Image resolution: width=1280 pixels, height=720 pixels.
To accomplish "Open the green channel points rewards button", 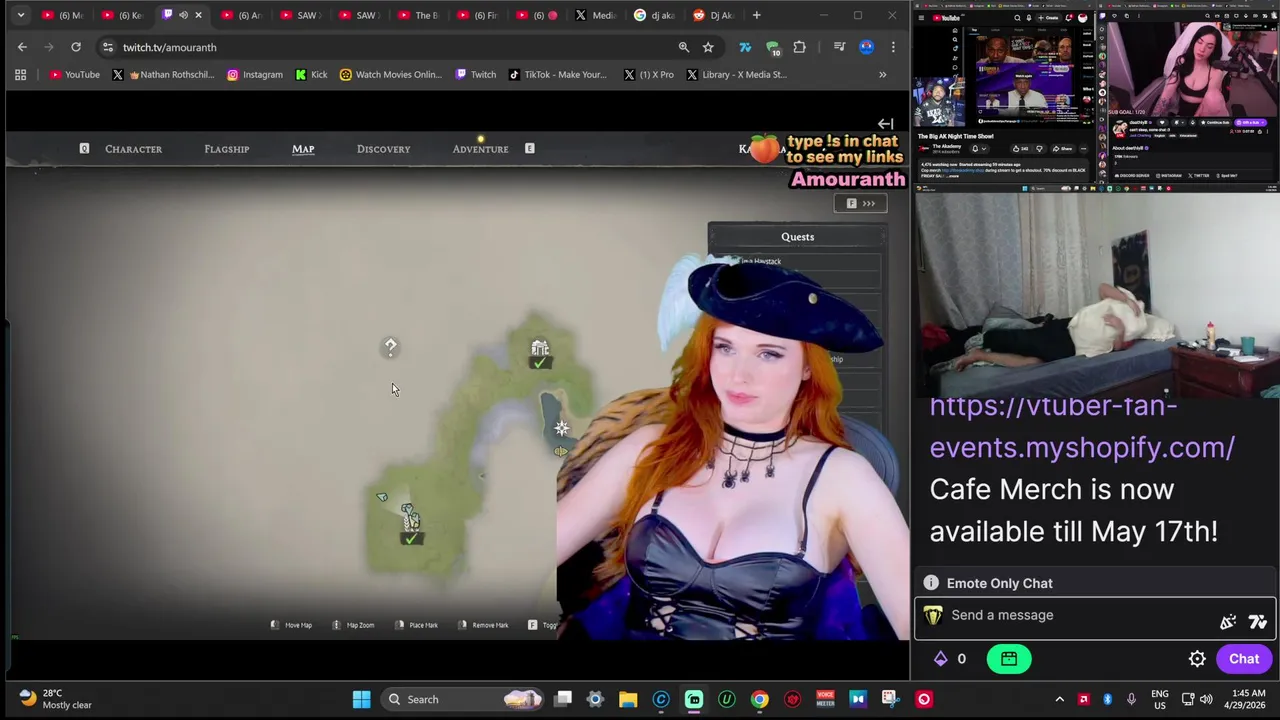I will 1009,659.
